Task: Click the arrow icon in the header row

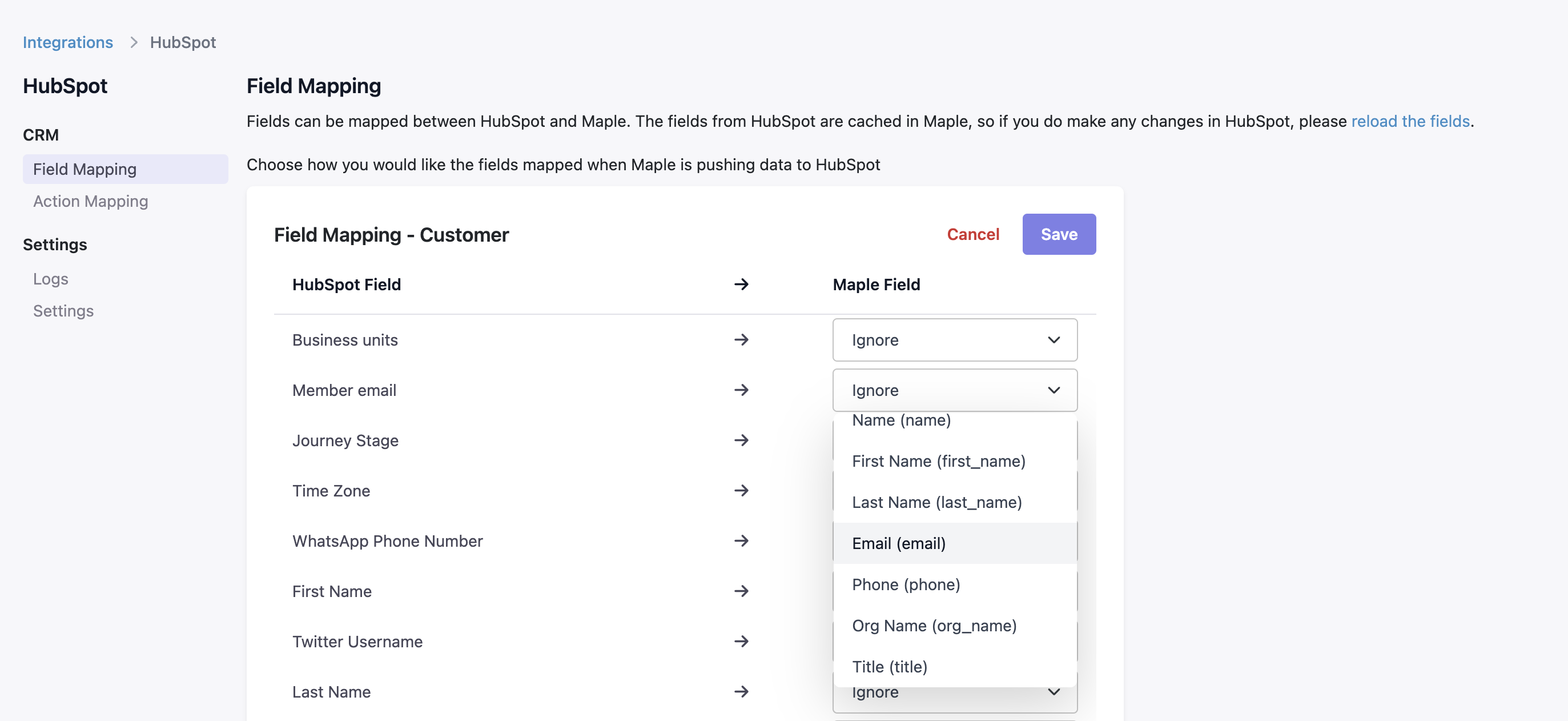Action: pos(741,285)
